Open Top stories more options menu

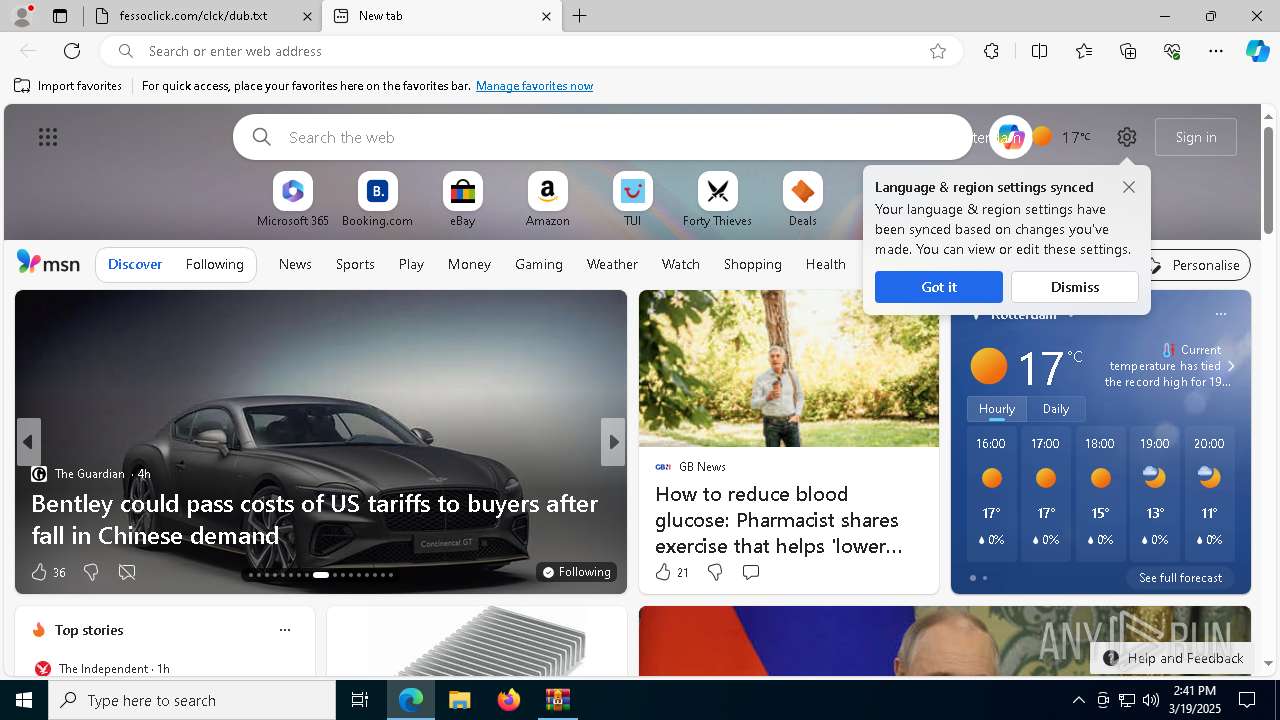click(x=285, y=630)
